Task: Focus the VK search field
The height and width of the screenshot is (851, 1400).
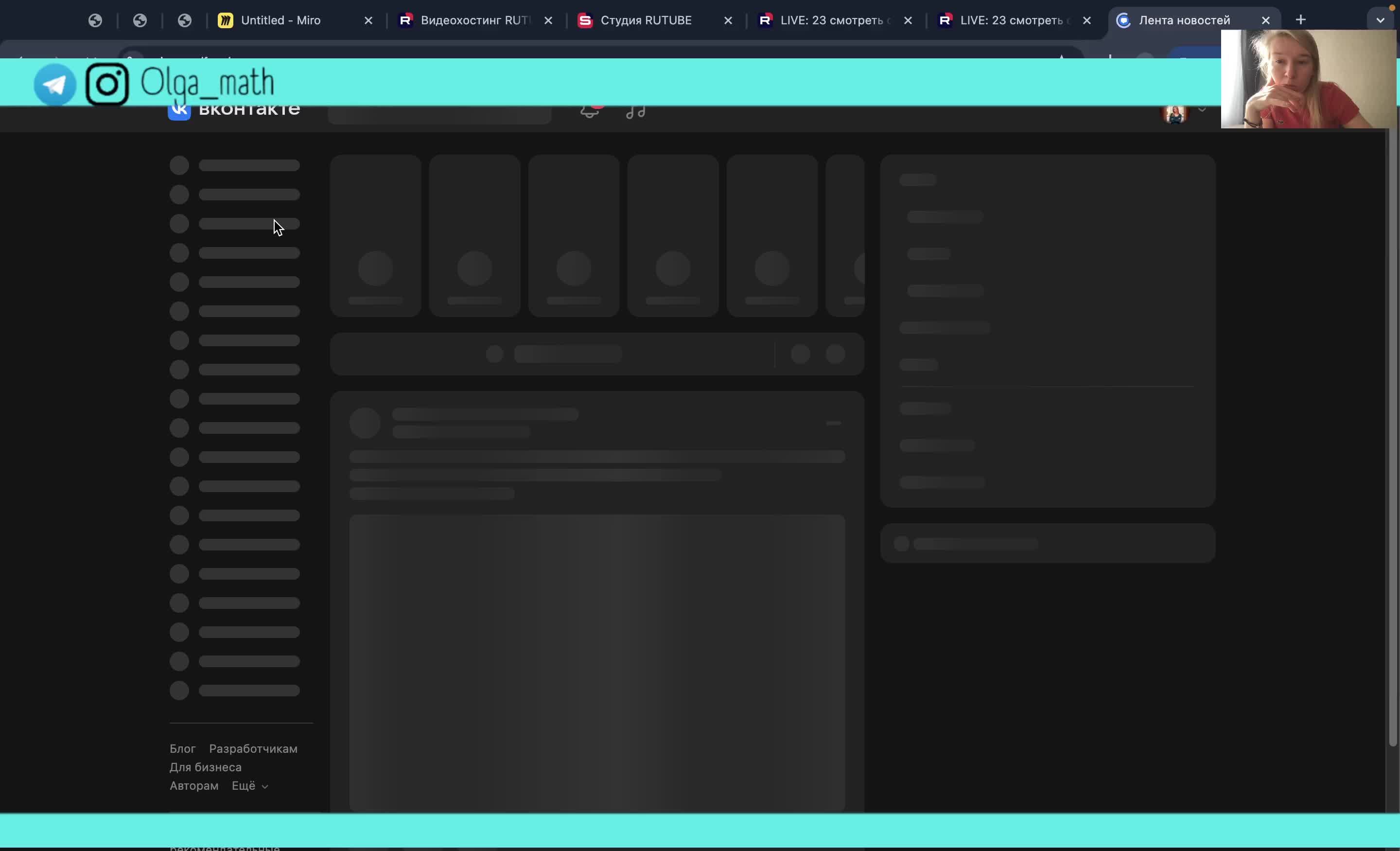Action: 439,114
